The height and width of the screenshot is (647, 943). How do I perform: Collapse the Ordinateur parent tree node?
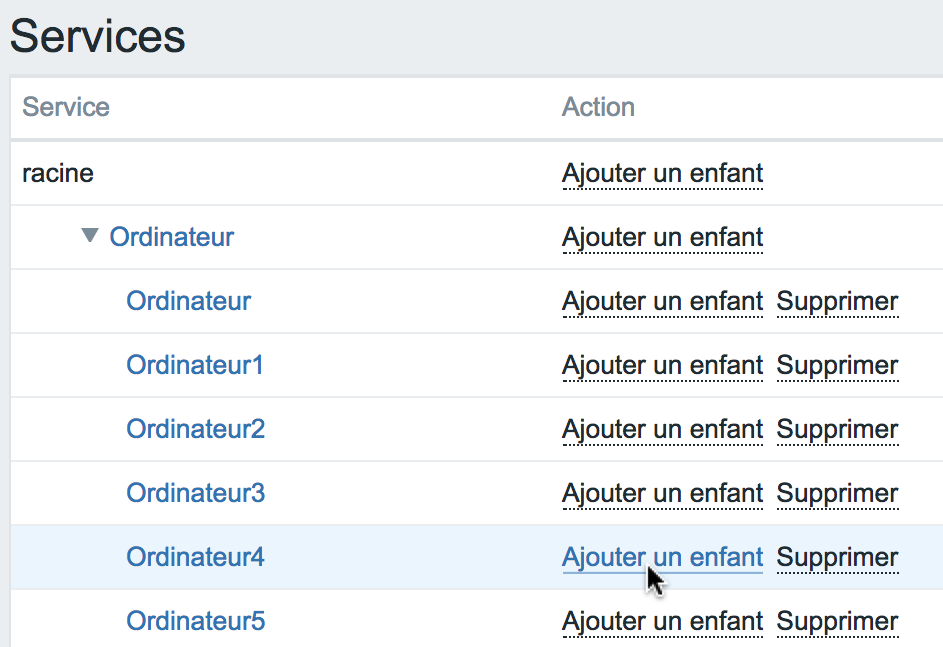click(90, 235)
